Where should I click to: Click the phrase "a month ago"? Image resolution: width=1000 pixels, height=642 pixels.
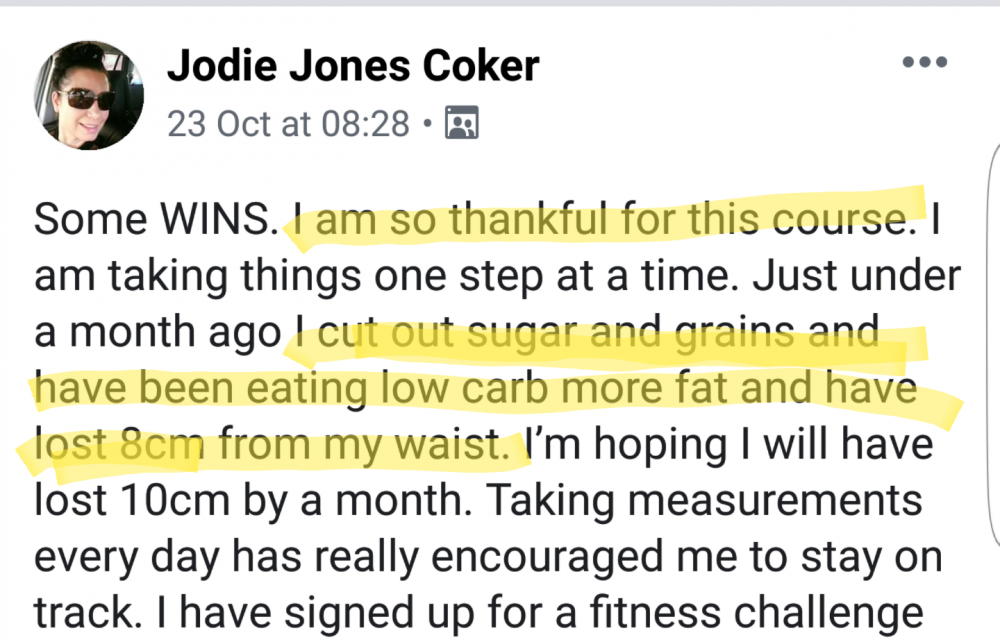point(158,332)
